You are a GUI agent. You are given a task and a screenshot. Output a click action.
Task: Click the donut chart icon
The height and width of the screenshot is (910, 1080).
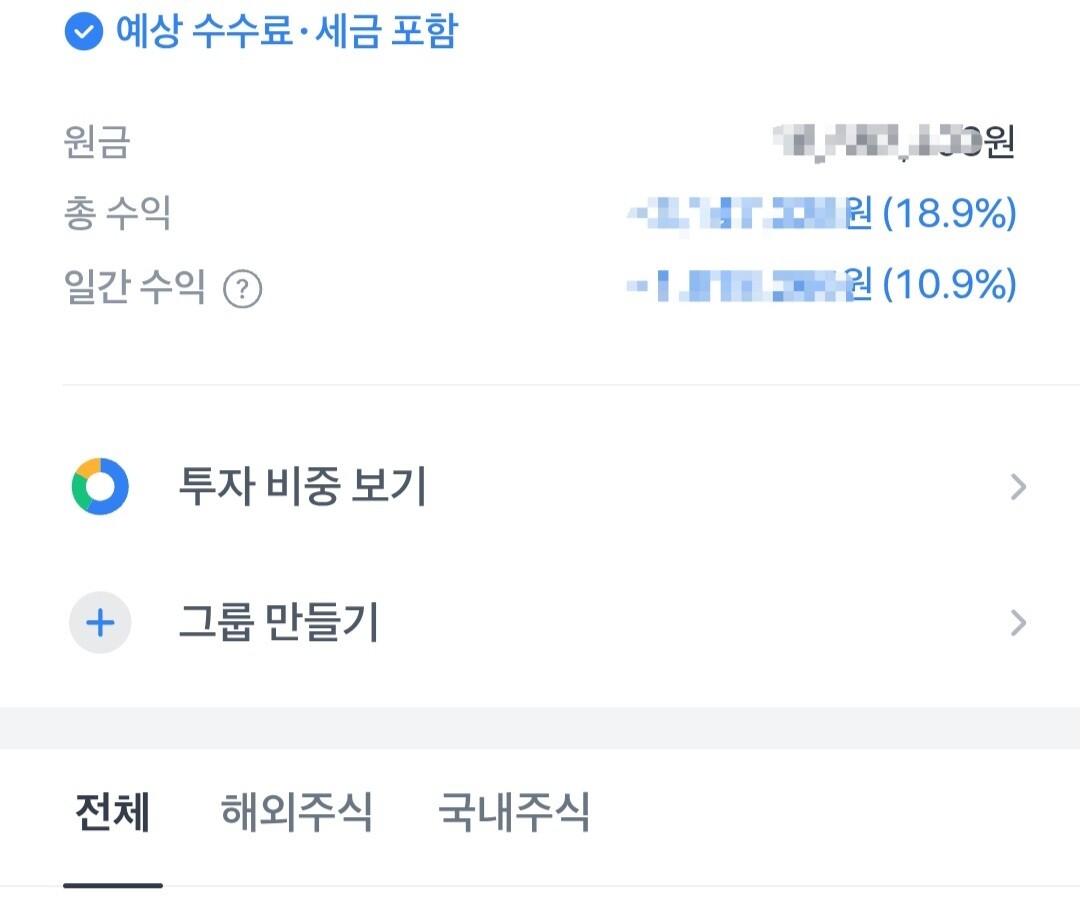100,486
